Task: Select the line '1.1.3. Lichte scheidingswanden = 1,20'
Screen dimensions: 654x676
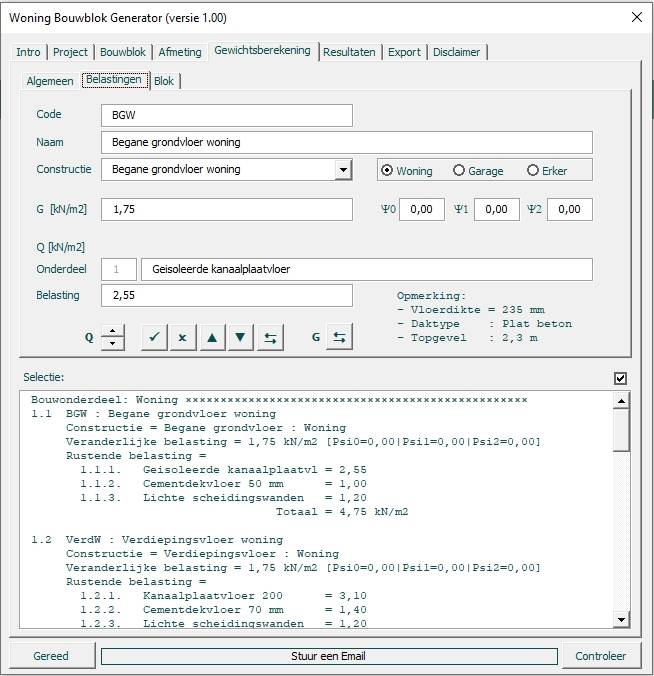Action: tap(223, 498)
